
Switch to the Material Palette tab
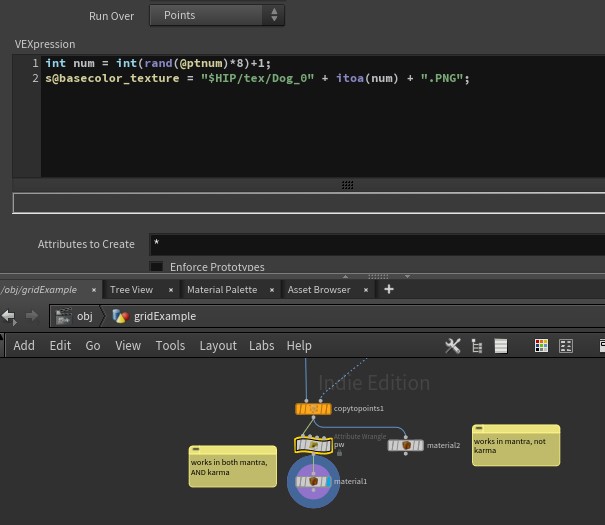[222, 289]
